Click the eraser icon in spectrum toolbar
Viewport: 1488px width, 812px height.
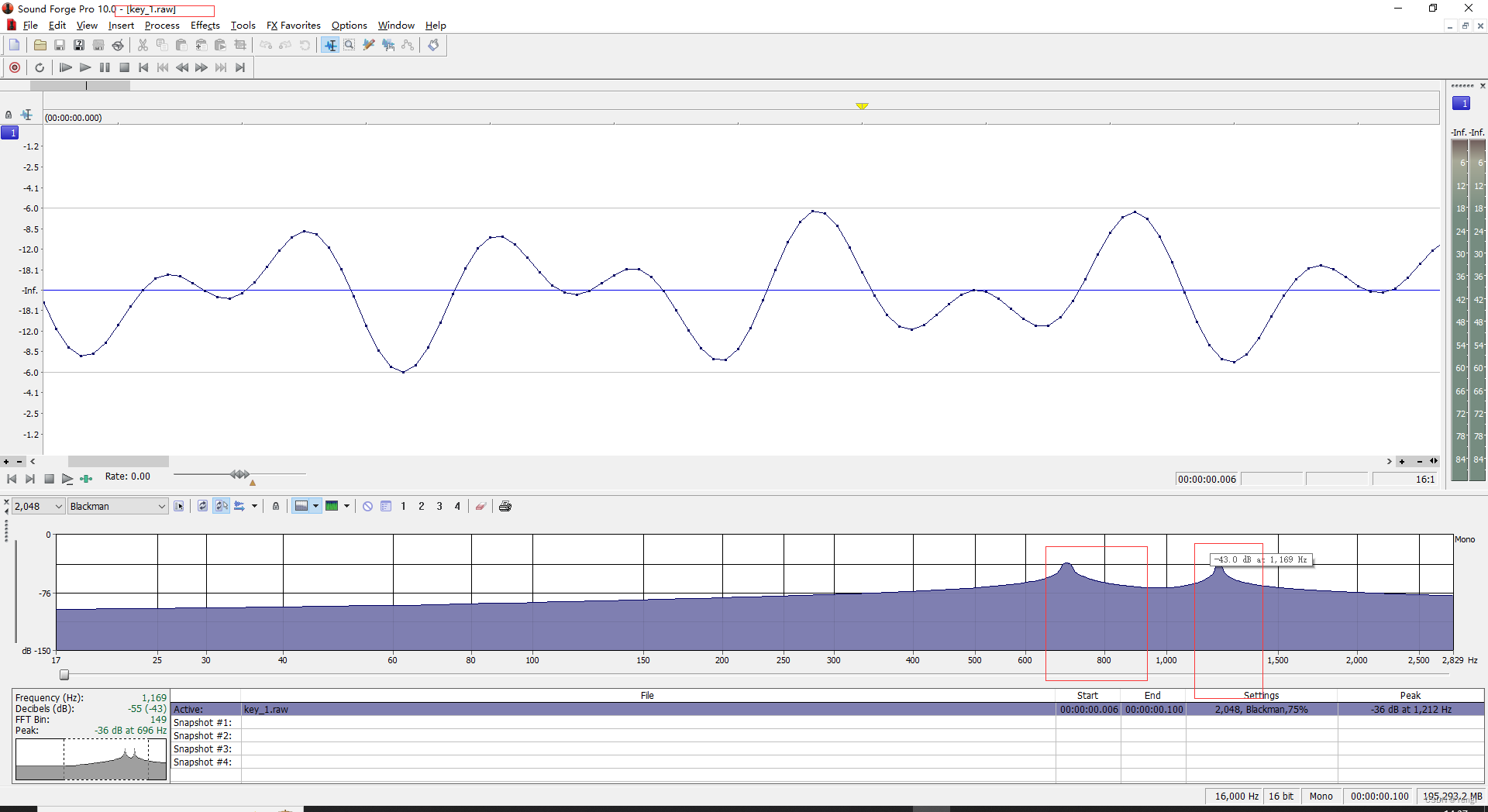click(x=480, y=506)
